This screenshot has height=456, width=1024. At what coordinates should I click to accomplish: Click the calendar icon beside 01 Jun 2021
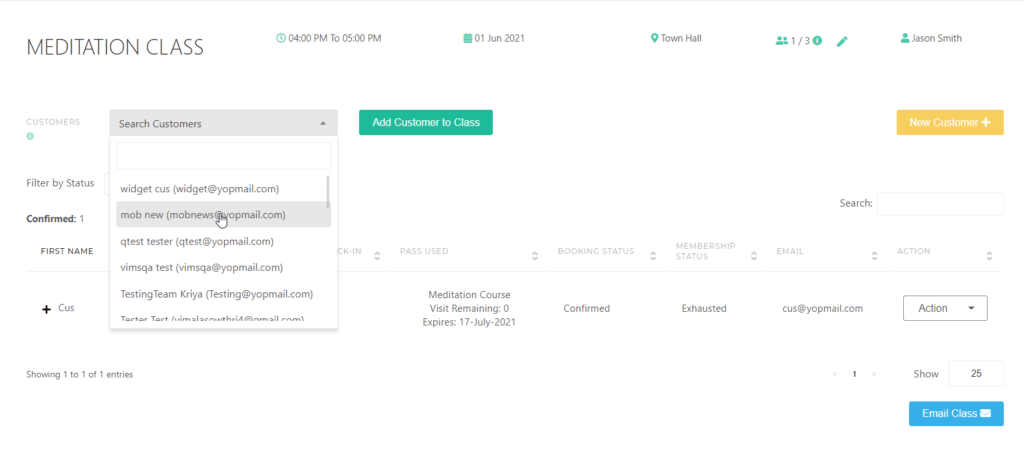tap(467, 39)
